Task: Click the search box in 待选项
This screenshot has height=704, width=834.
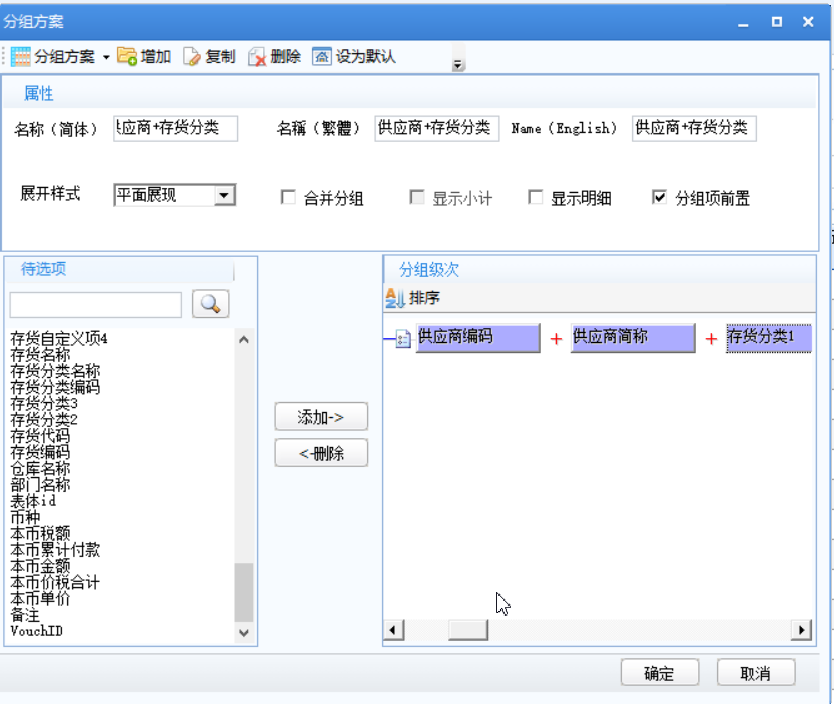Action: [96, 305]
